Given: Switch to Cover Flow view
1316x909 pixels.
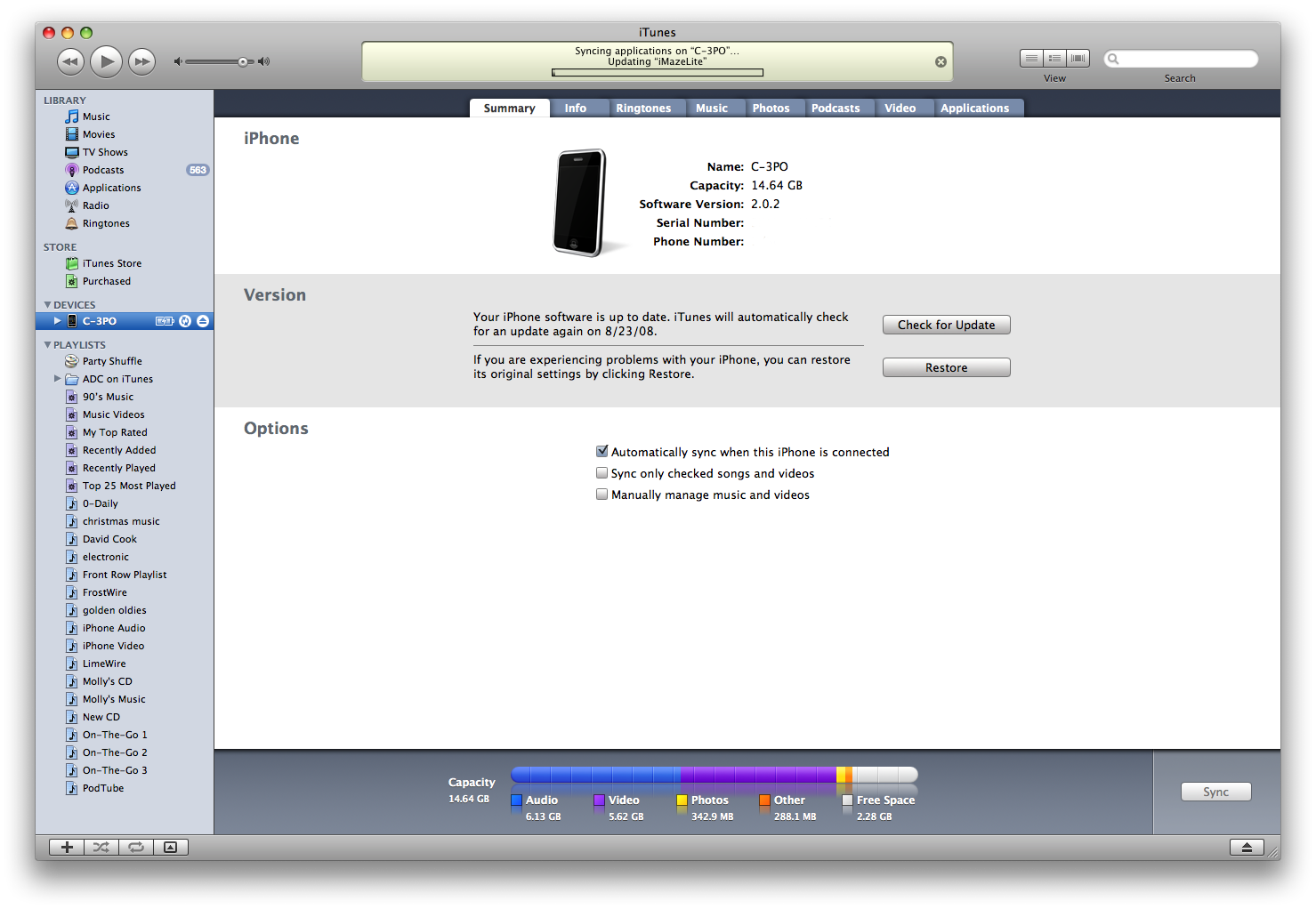Looking at the screenshot, I should [x=1078, y=58].
